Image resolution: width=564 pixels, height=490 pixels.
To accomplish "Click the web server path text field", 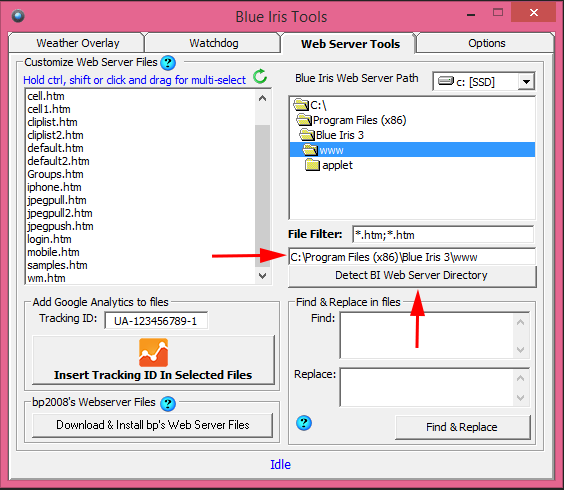I will [412, 257].
